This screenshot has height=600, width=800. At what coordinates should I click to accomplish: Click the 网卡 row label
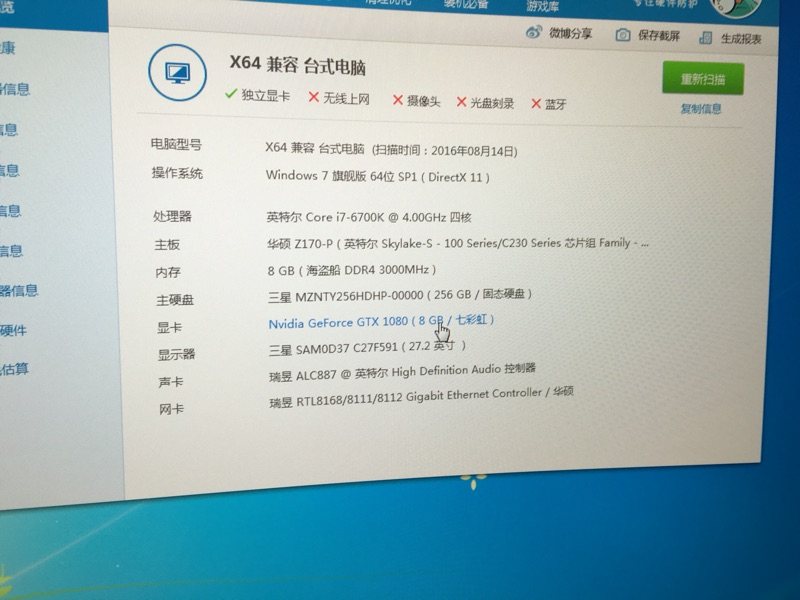(x=171, y=409)
